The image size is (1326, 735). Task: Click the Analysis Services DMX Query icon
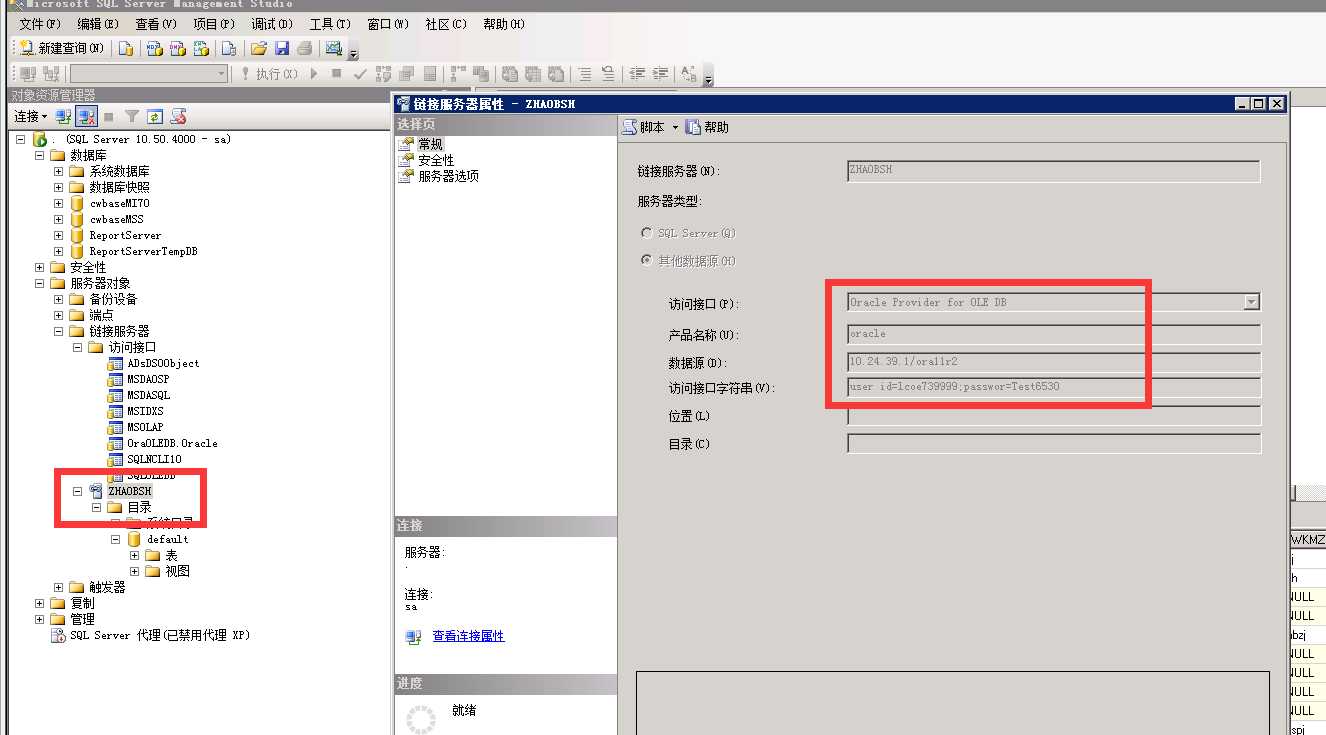click(178, 48)
